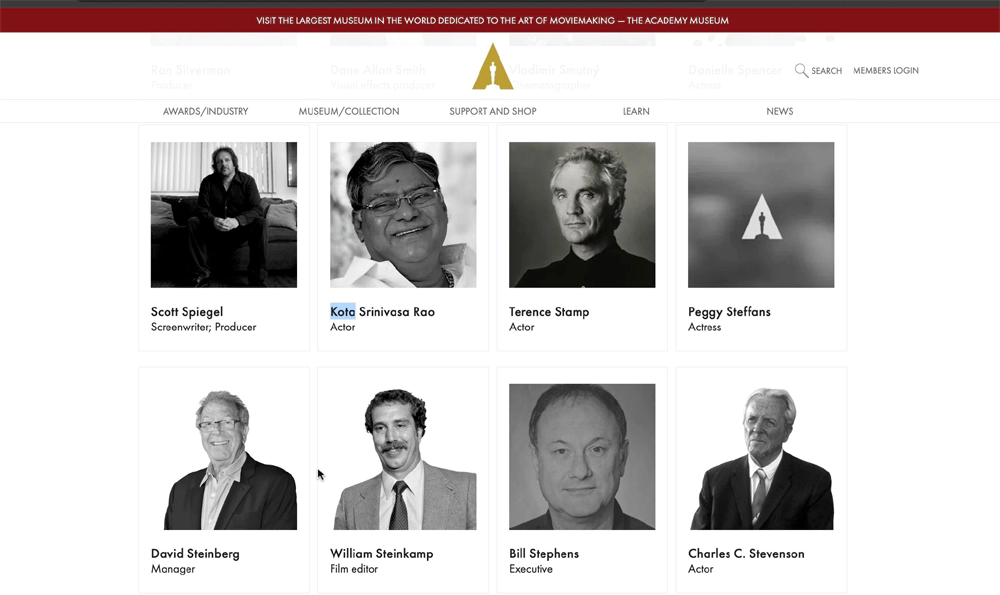Open Scott Spiegel's portrait photo
Image resolution: width=1000 pixels, height=595 pixels.
224,215
